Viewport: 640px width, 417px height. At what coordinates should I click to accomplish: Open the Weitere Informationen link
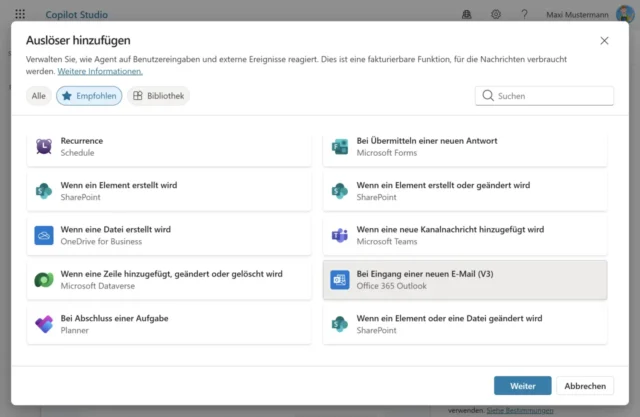tap(100, 72)
